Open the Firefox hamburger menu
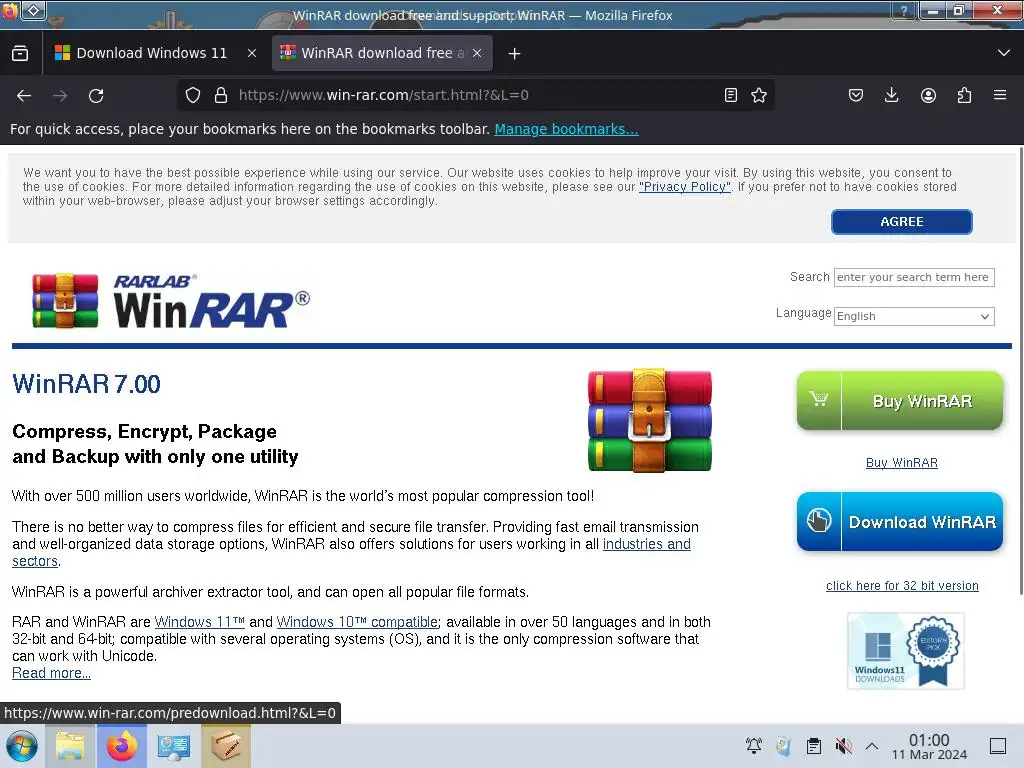The image size is (1024, 768). pyautogui.click(x=1000, y=95)
